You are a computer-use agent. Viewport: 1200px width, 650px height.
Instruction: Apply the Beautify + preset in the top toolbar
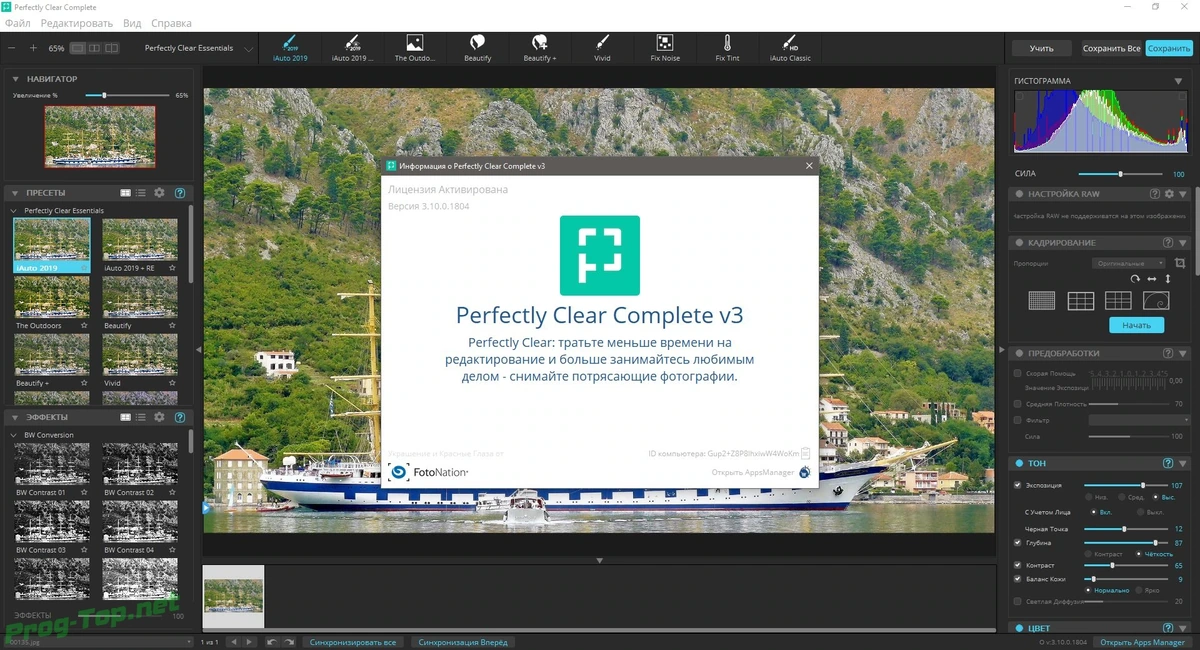540,47
